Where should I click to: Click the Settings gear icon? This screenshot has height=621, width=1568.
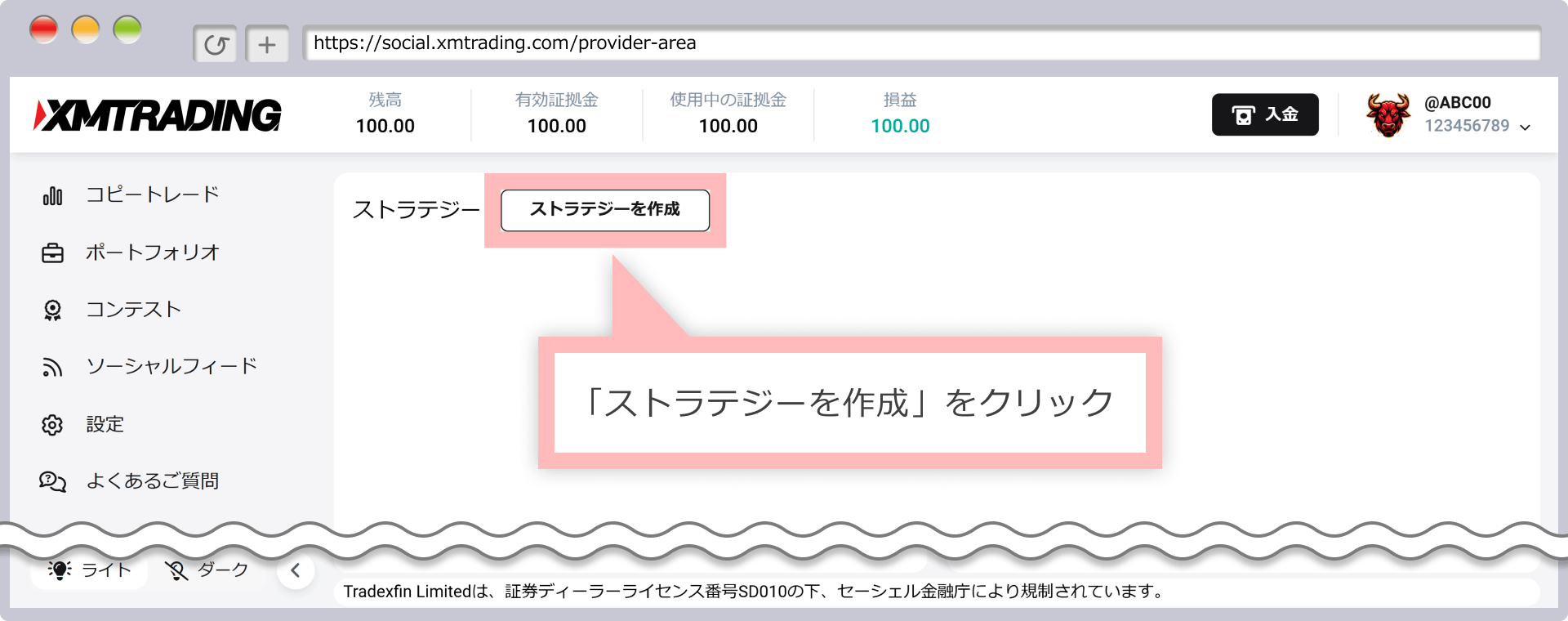52,425
